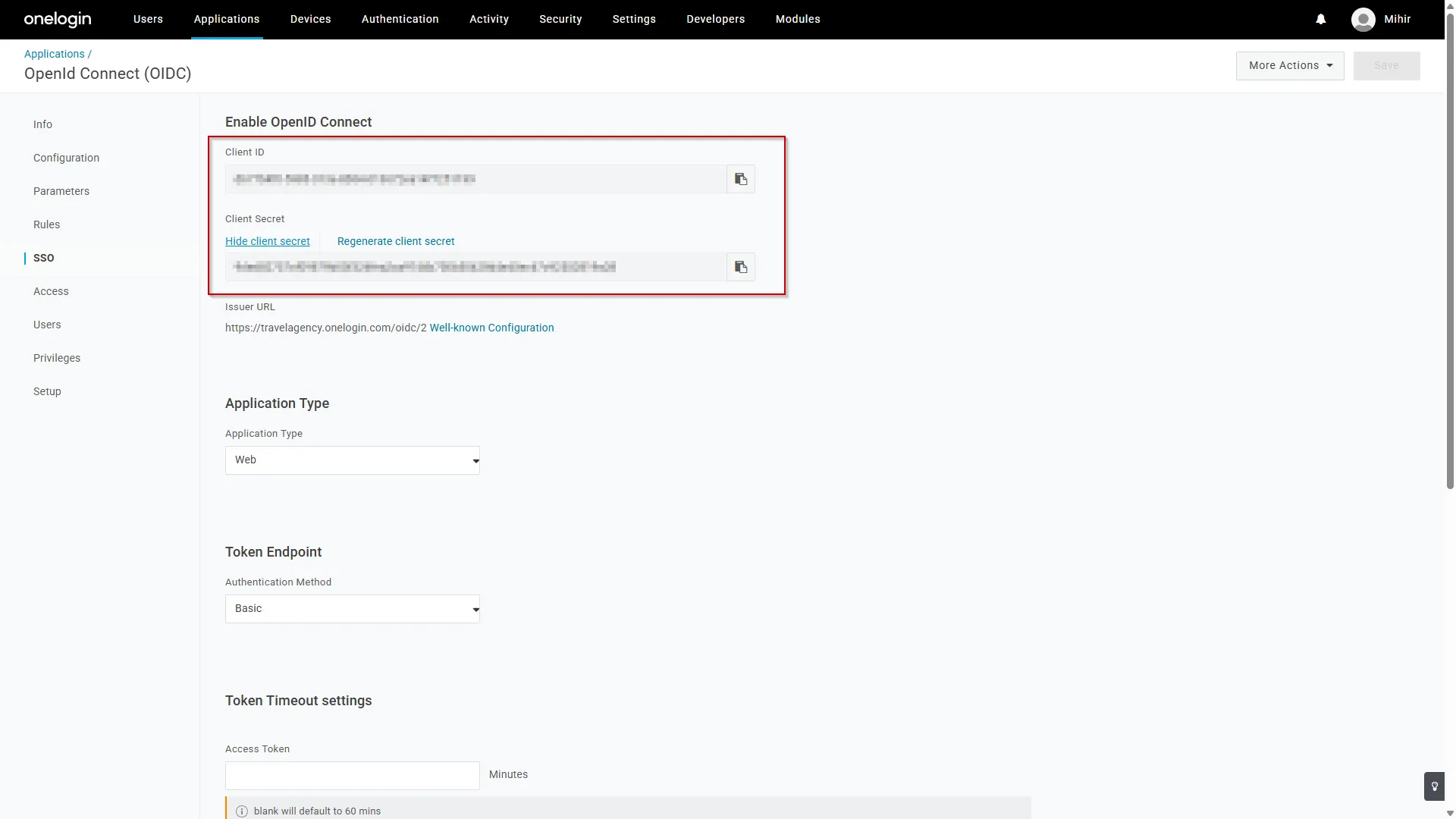
Task: Go to the Access sidebar tab
Action: click(51, 291)
